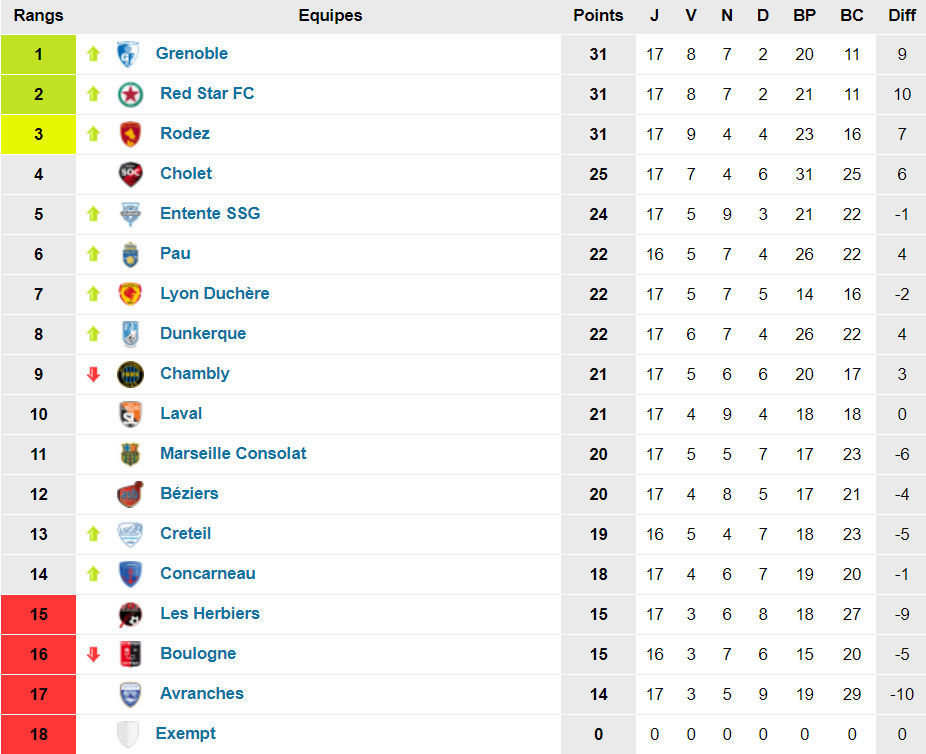Viewport: 926px width, 754px height.
Task: Click the Marseille Consolat crest
Action: coord(130,454)
